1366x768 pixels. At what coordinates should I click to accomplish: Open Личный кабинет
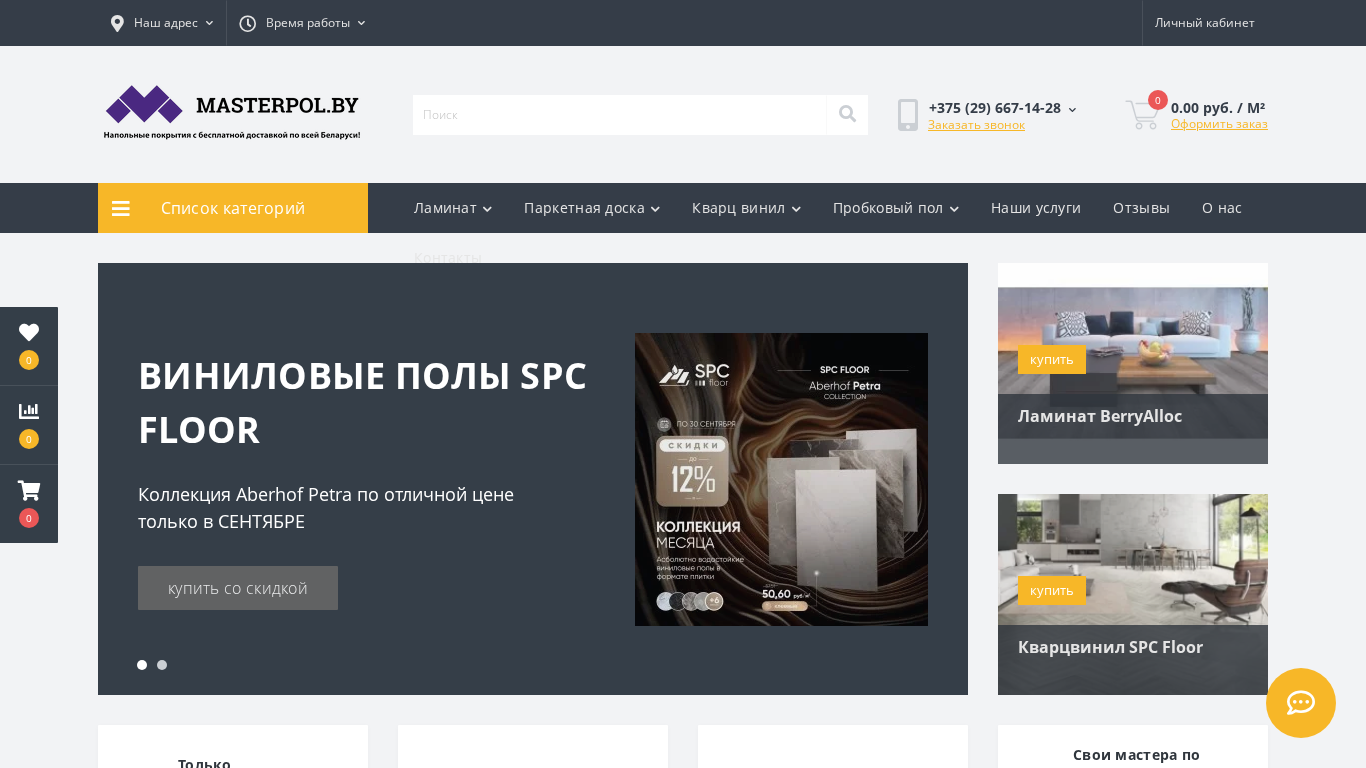pos(1205,23)
